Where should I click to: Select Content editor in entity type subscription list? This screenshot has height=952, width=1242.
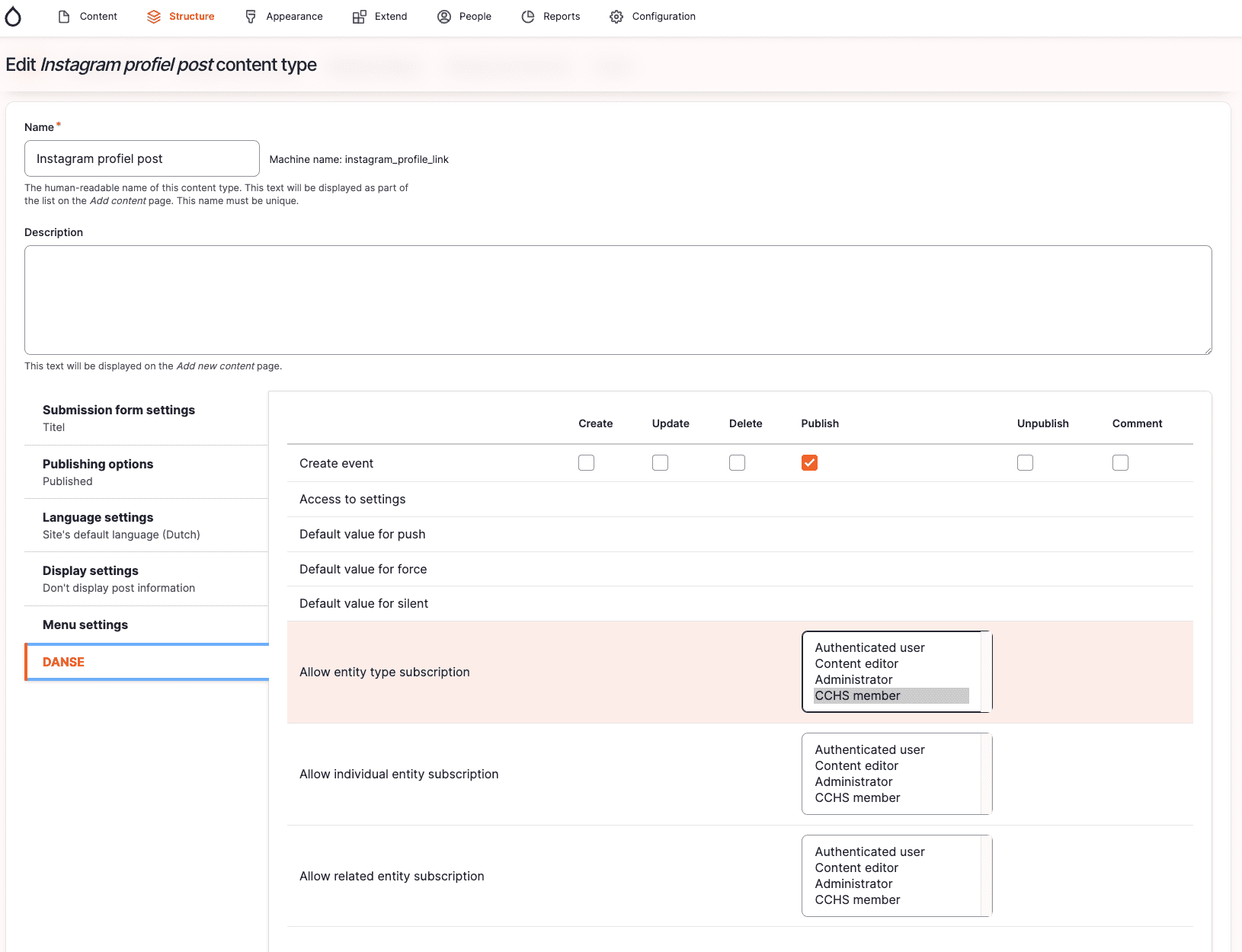(891, 663)
